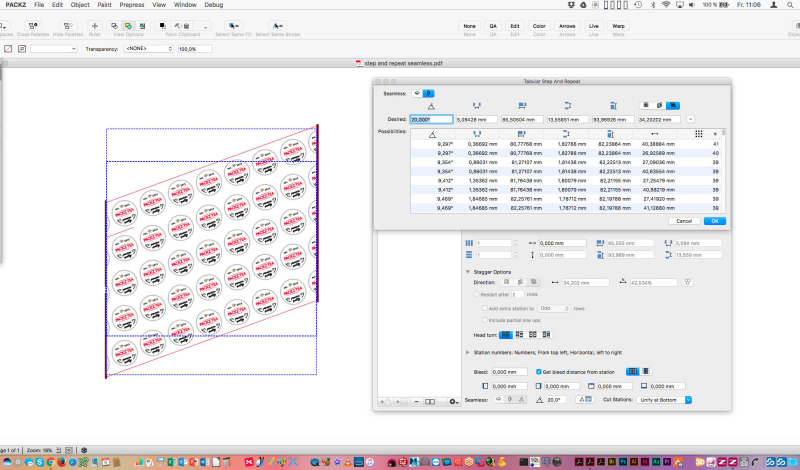Open the Edit menu
The width and height of the screenshot is (800, 470).
pos(57,5)
